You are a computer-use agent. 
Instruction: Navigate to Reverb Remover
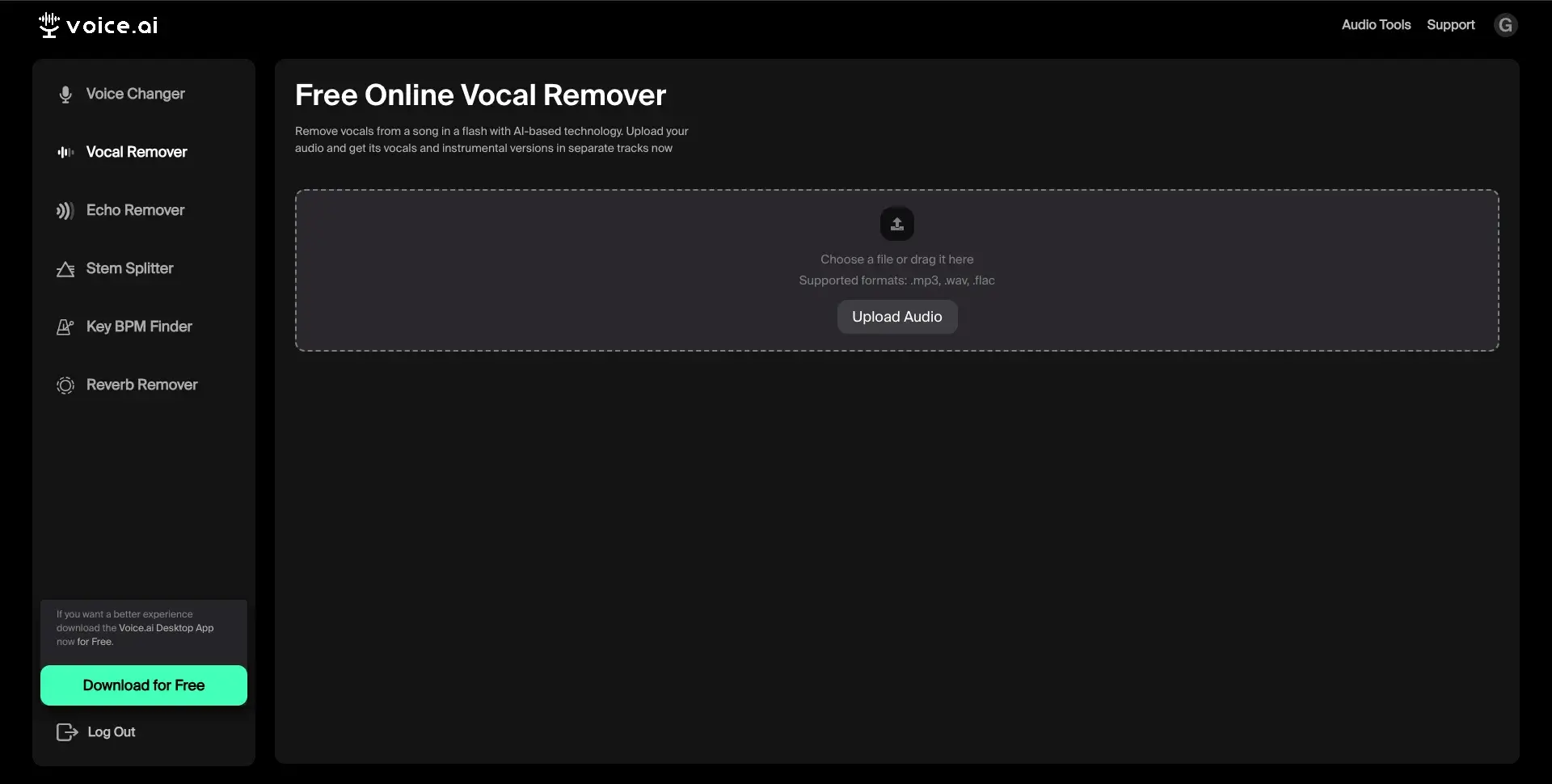pos(142,385)
